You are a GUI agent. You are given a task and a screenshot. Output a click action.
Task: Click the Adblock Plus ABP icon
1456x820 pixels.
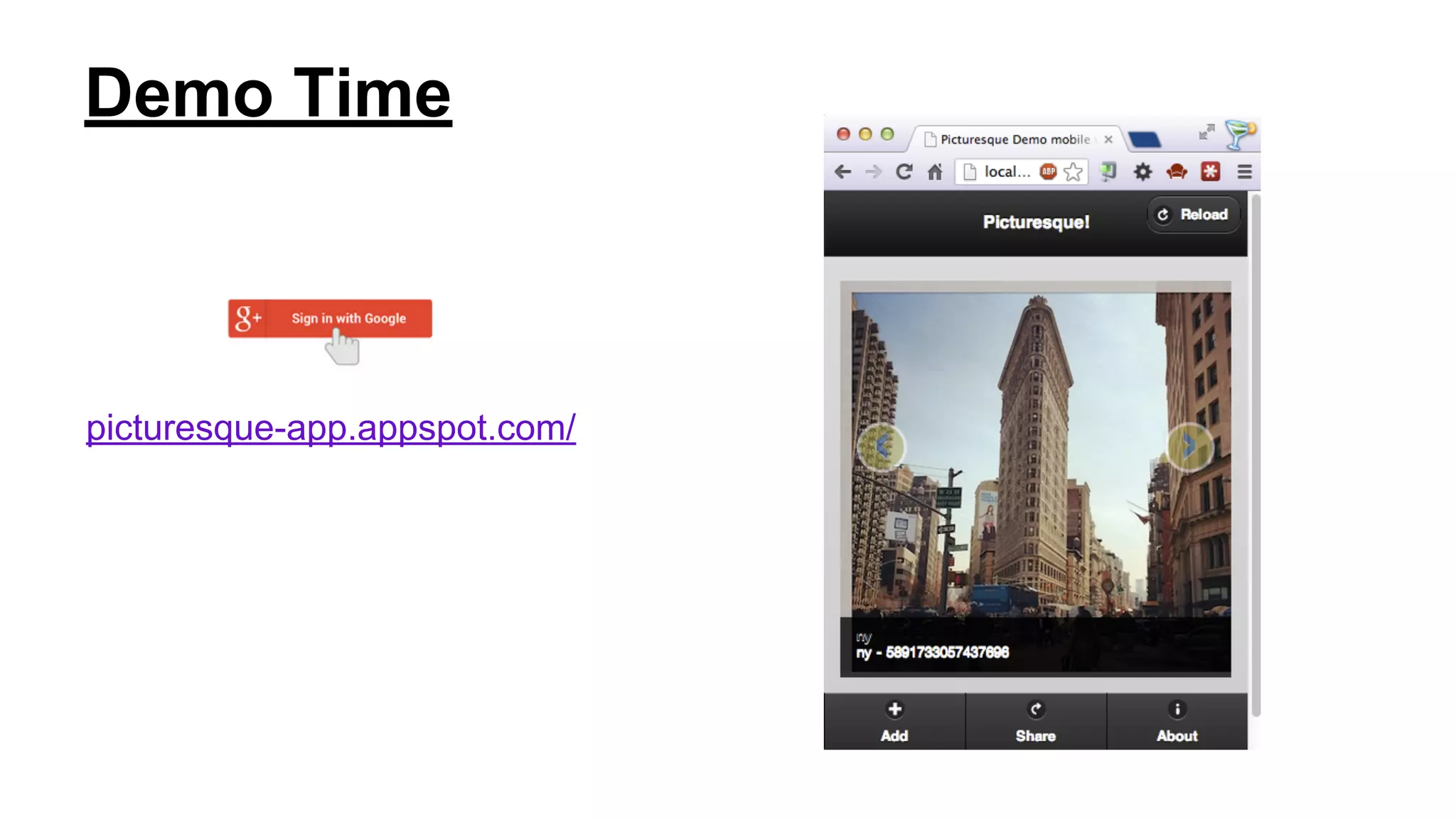tap(1048, 171)
